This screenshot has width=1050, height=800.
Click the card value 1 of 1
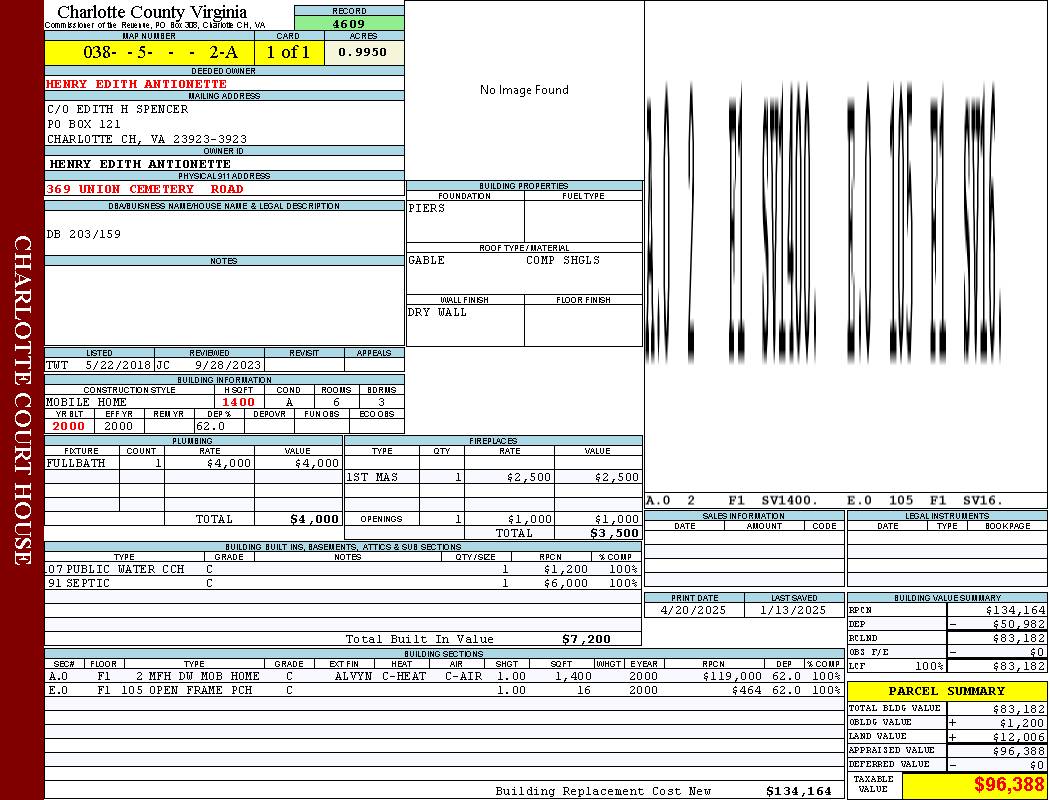289,52
